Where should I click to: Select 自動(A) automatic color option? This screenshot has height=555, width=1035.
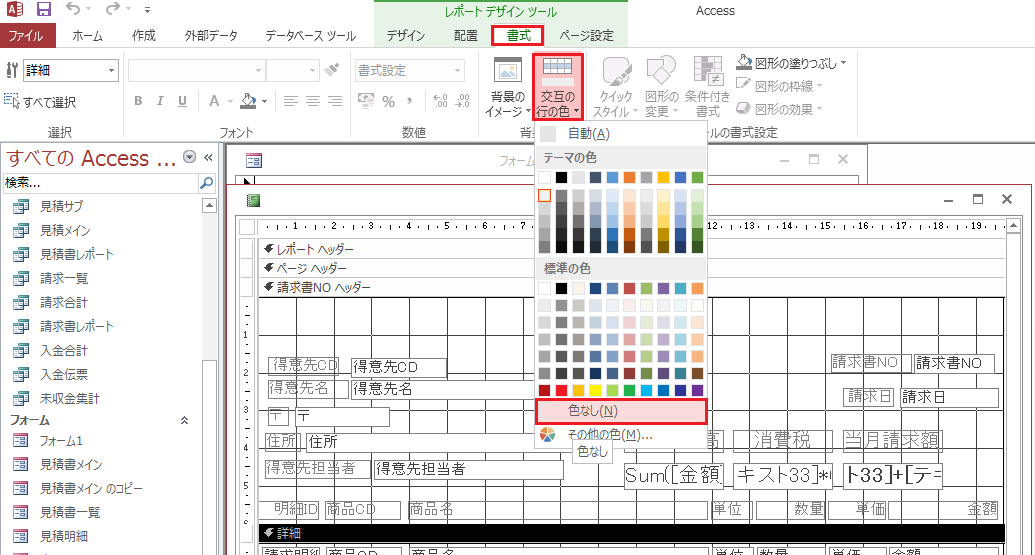587,134
